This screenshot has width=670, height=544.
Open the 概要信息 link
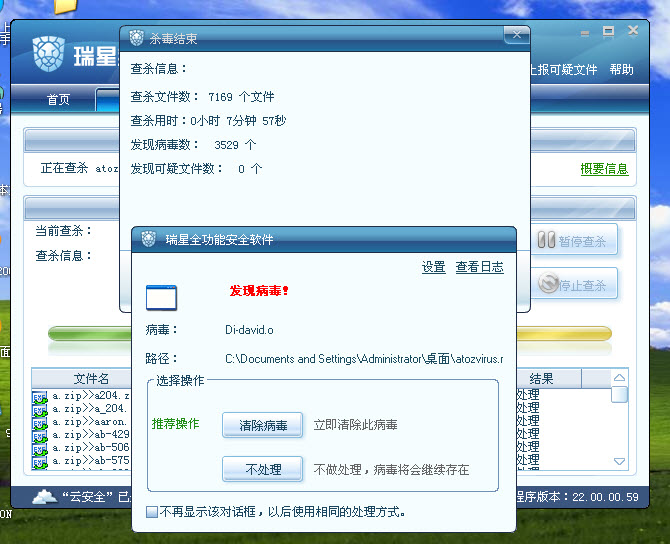(604, 169)
